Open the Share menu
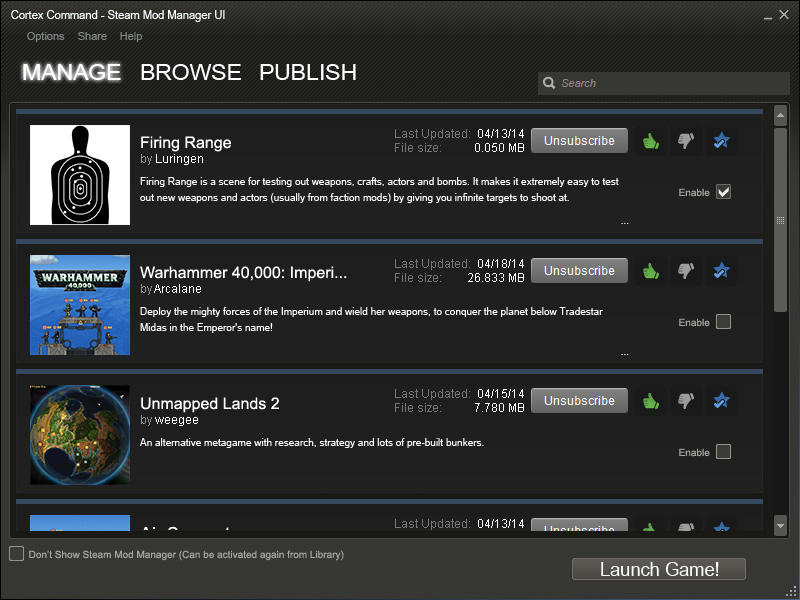This screenshot has height=600, width=800. (92, 36)
